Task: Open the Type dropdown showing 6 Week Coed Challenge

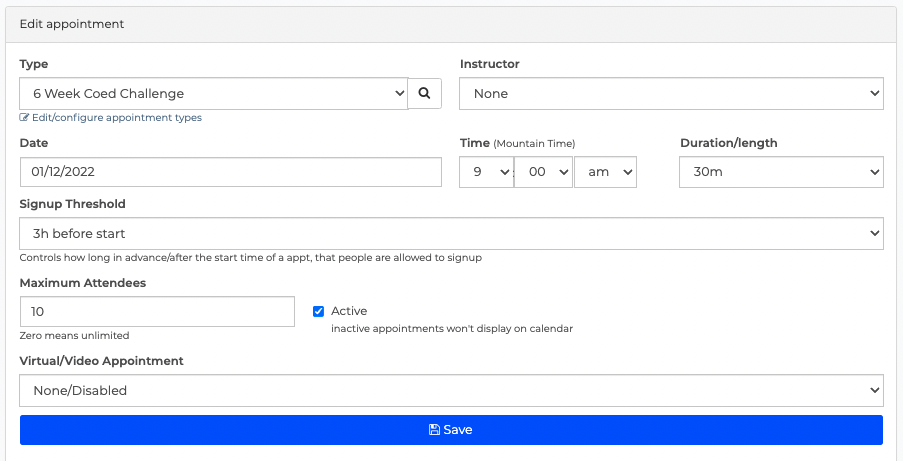Action: (214, 93)
